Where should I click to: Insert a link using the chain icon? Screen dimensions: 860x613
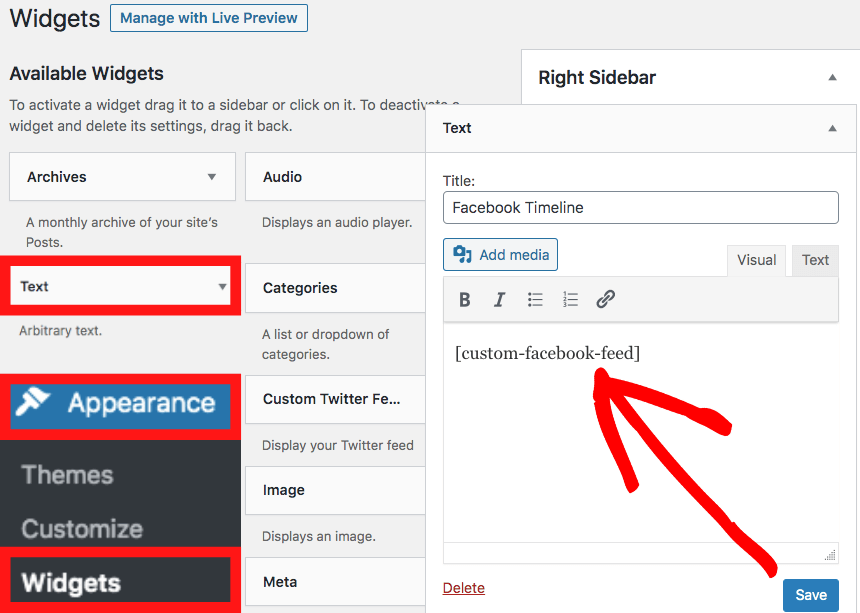click(605, 299)
